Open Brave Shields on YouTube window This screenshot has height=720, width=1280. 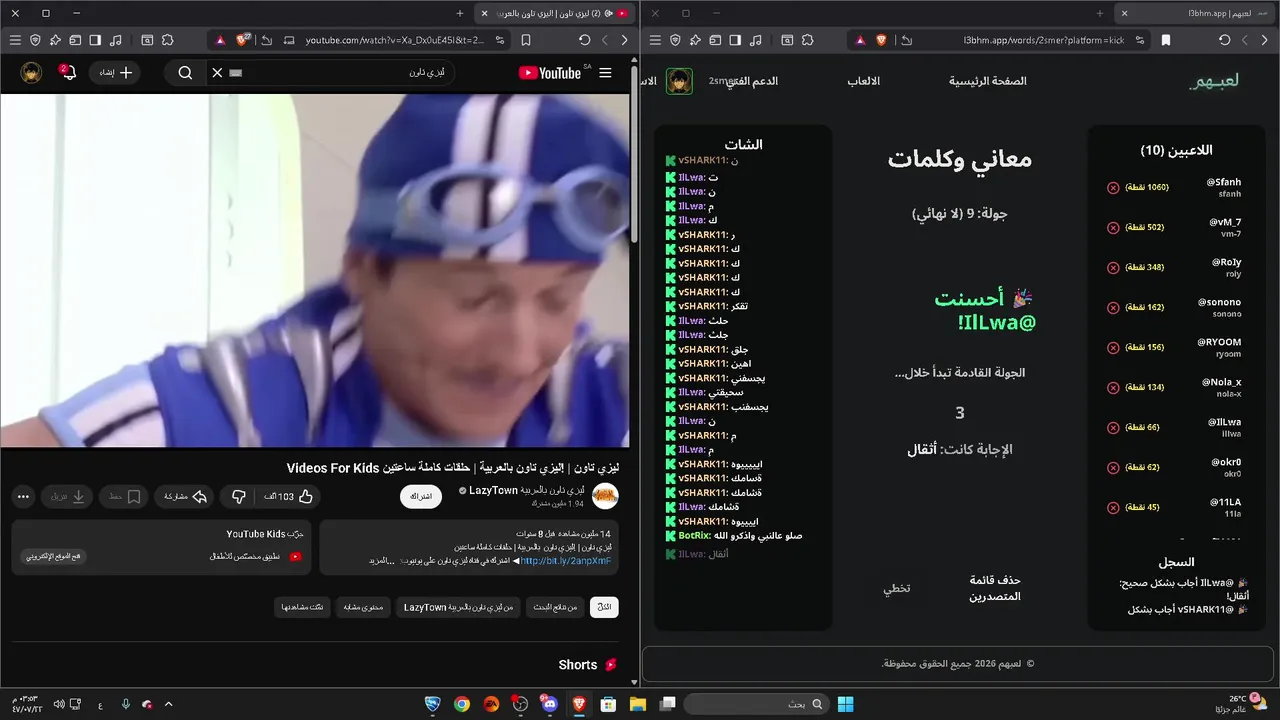pyautogui.click(x=243, y=40)
